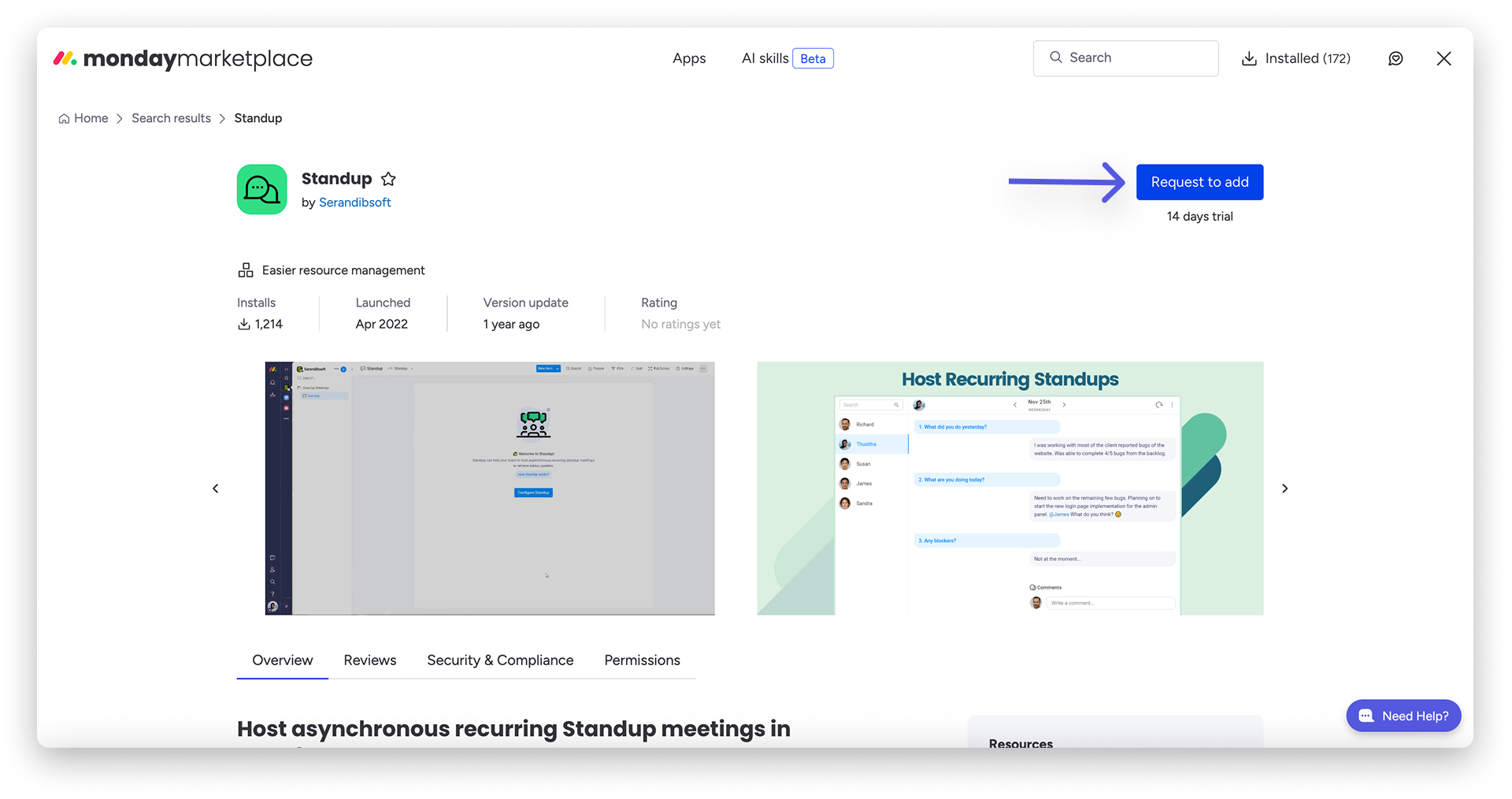The height and width of the screenshot is (799, 1512).
Task: Open the feedback chat icon in header
Action: pyautogui.click(x=1395, y=58)
